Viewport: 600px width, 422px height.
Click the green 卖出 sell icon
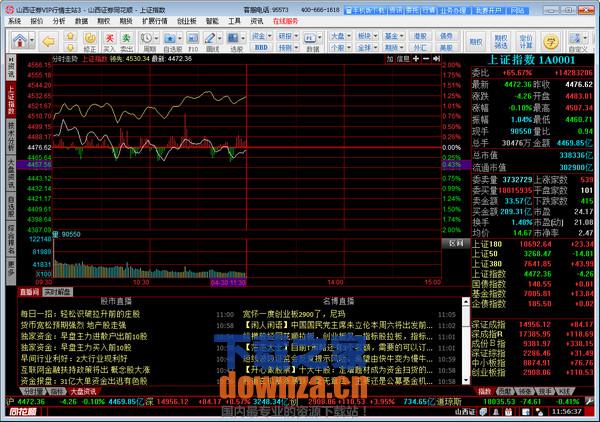(x=126, y=41)
